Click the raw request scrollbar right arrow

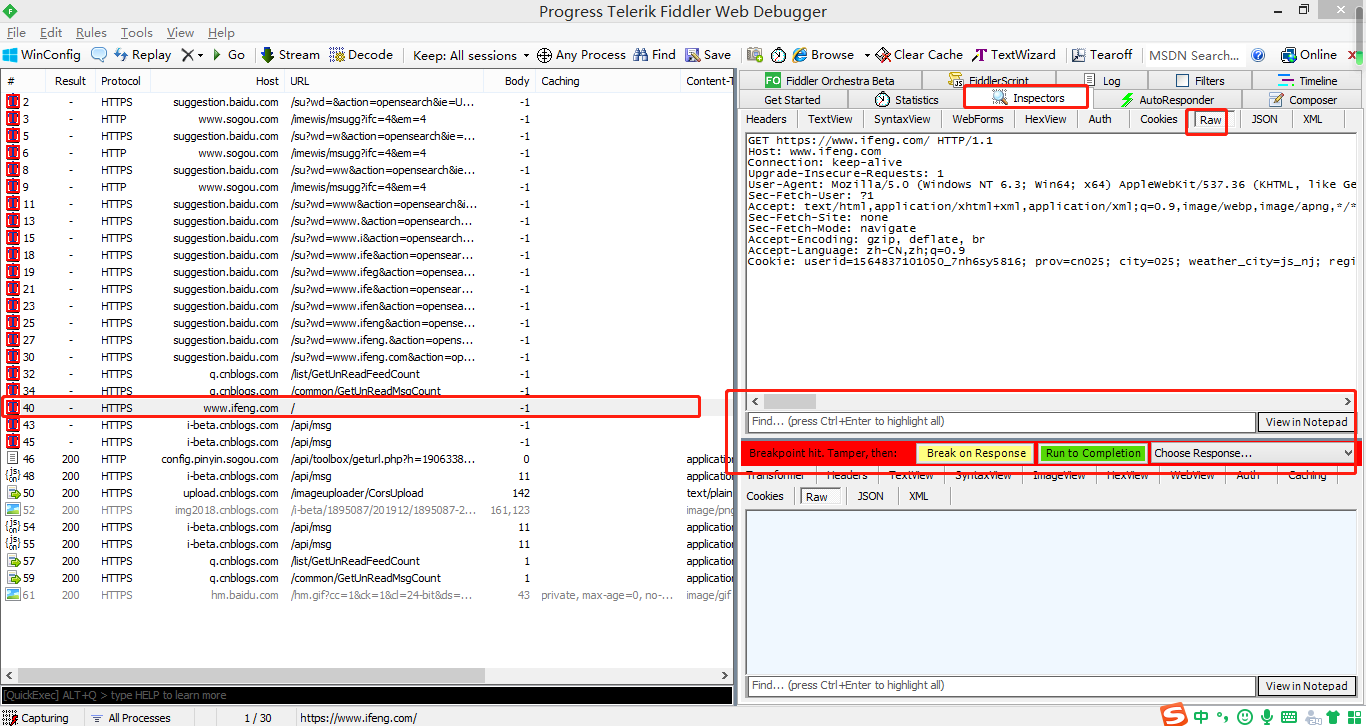[1347, 401]
